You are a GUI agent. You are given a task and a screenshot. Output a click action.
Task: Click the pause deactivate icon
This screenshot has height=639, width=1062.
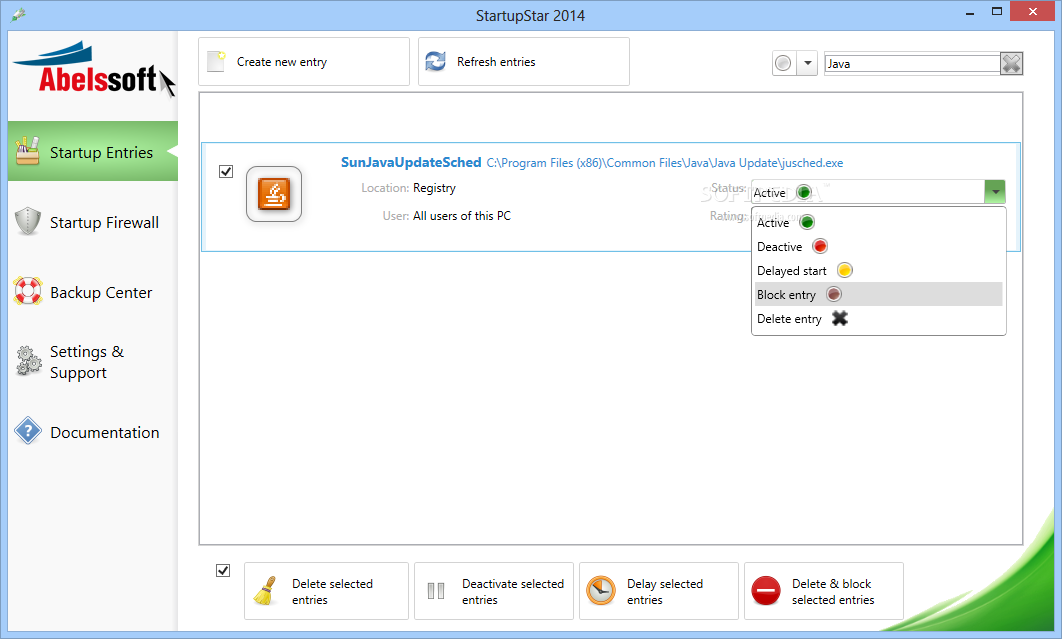click(436, 591)
